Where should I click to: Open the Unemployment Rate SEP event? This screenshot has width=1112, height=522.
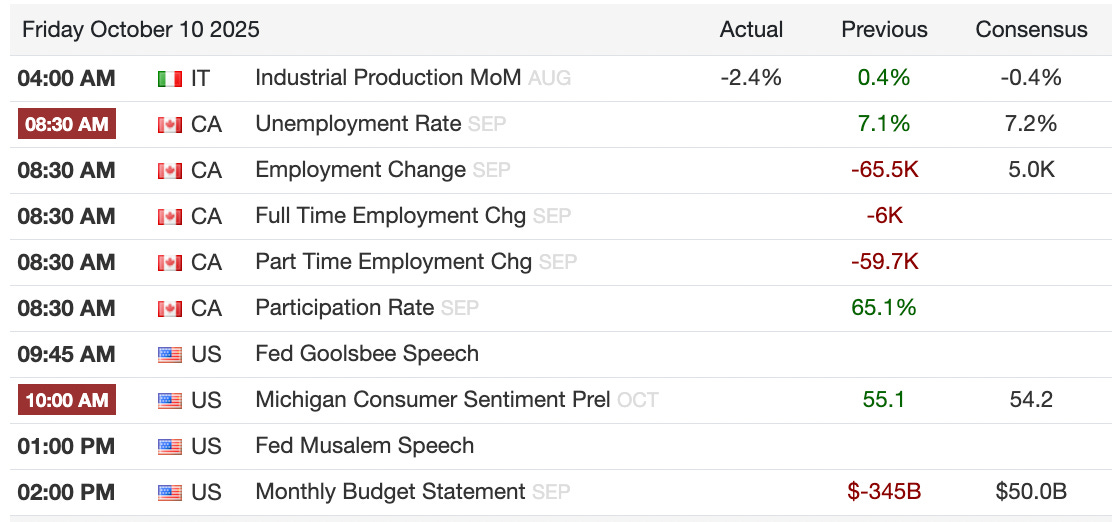(358, 124)
